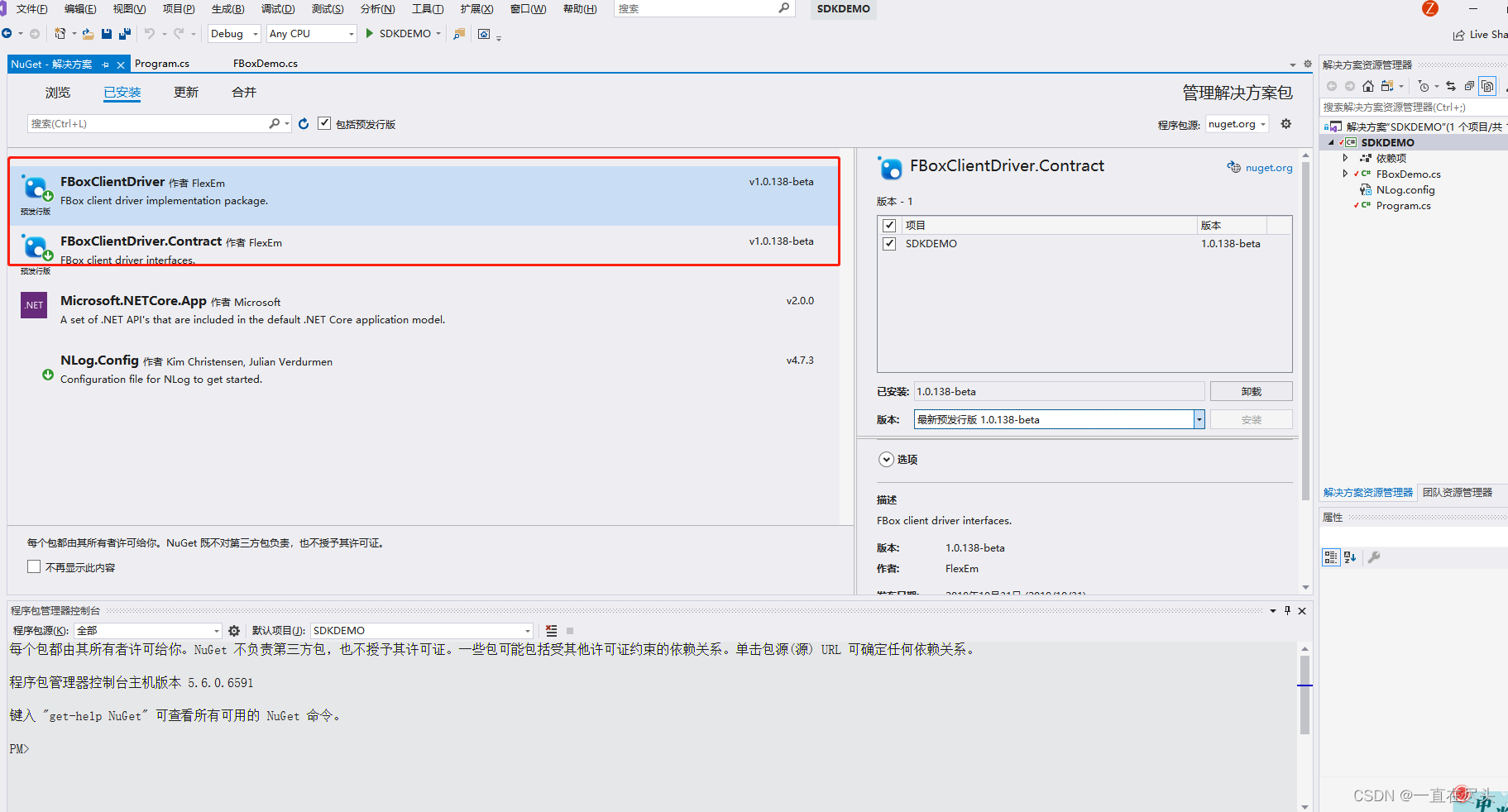
Task: Click the wrench property pages icon
Action: click(x=1374, y=557)
